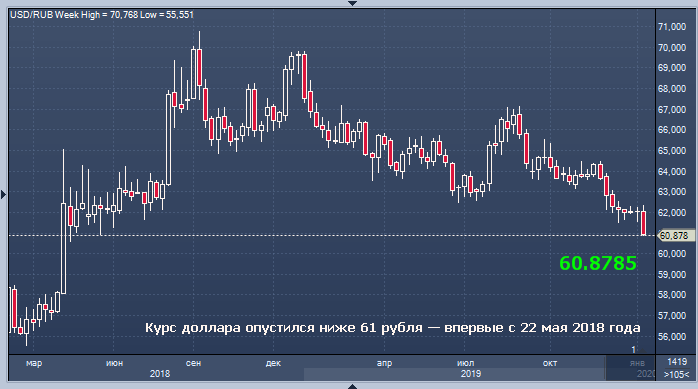Screen dimensions: 698x389
Task: Click the top collapse arrow above chart
Action: pyautogui.click(x=352, y=3)
